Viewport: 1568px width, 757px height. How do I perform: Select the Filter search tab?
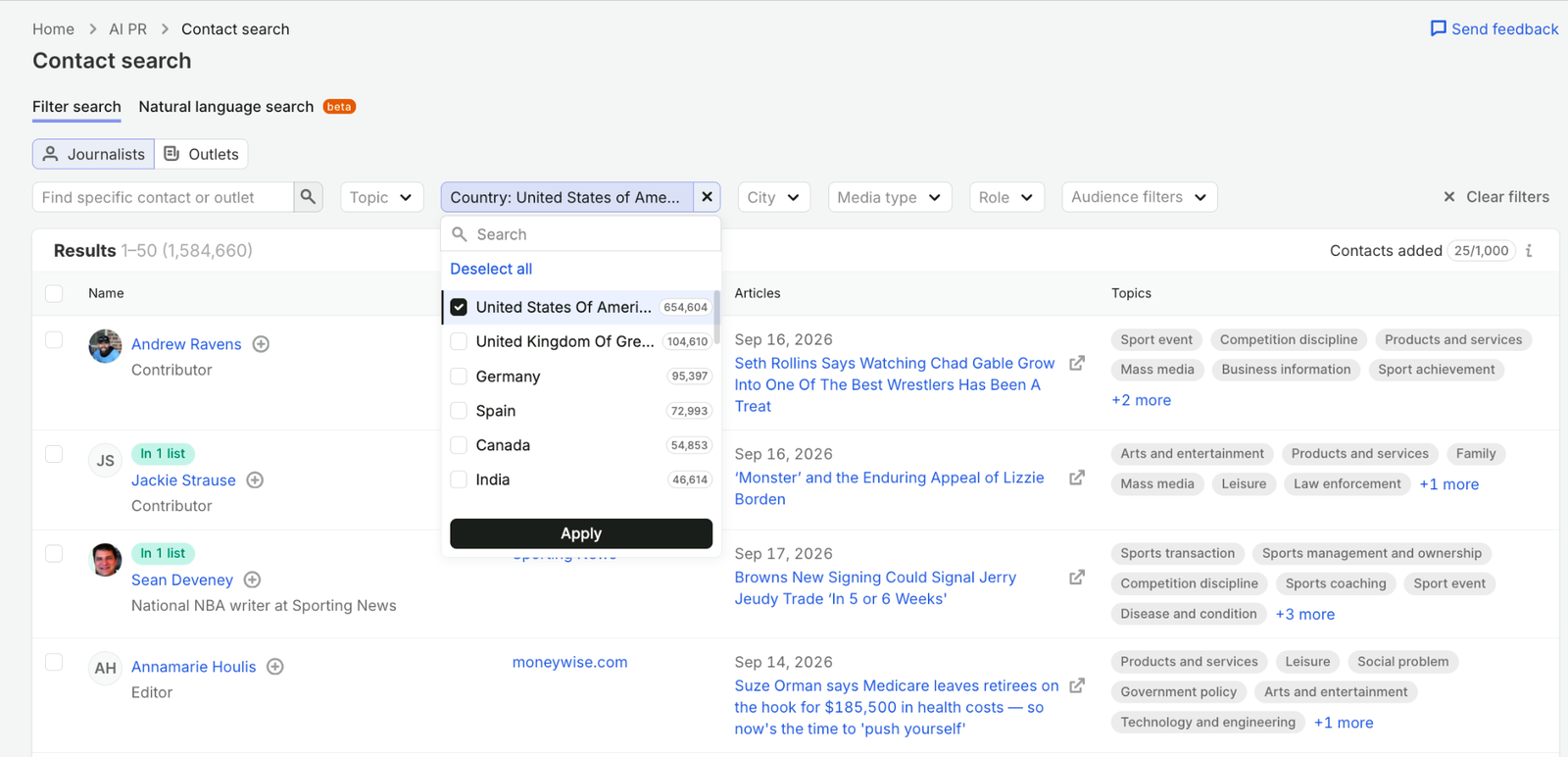(76, 107)
